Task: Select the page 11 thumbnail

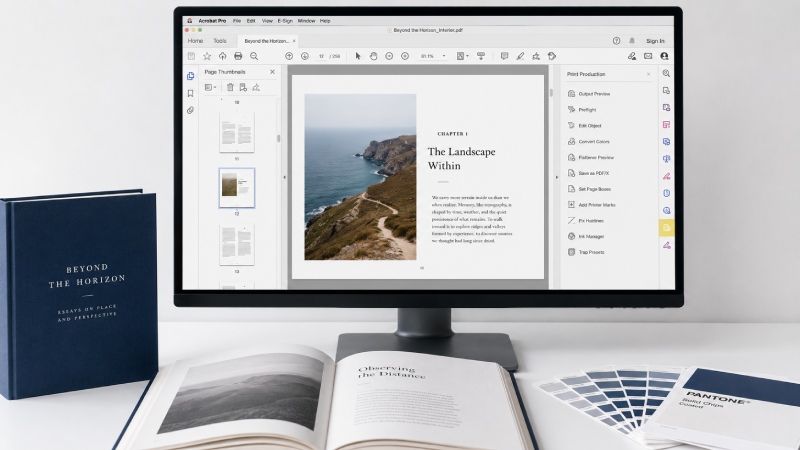Action: (237, 133)
